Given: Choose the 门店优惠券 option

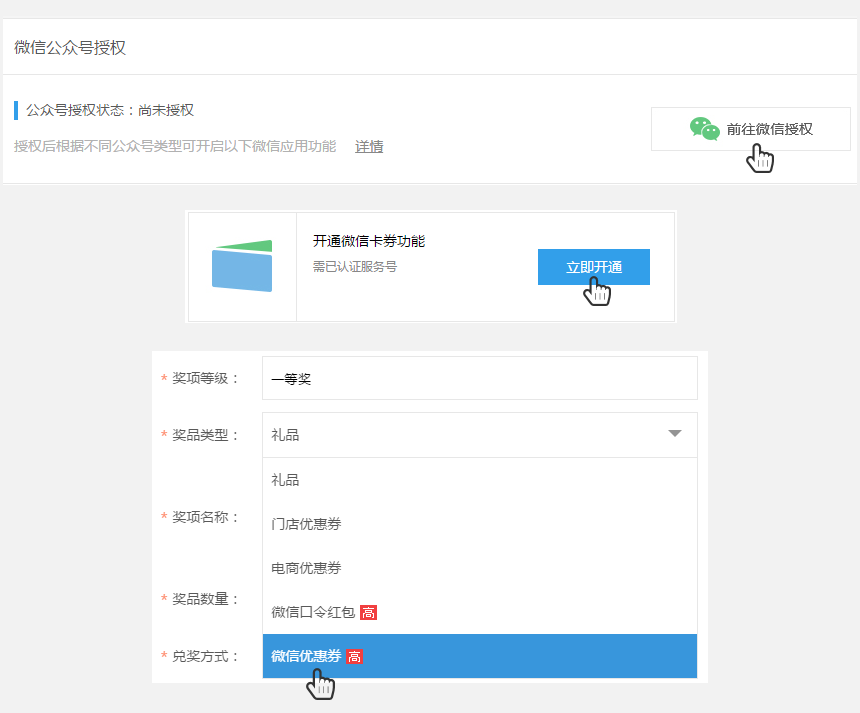Looking at the screenshot, I should 306,524.
